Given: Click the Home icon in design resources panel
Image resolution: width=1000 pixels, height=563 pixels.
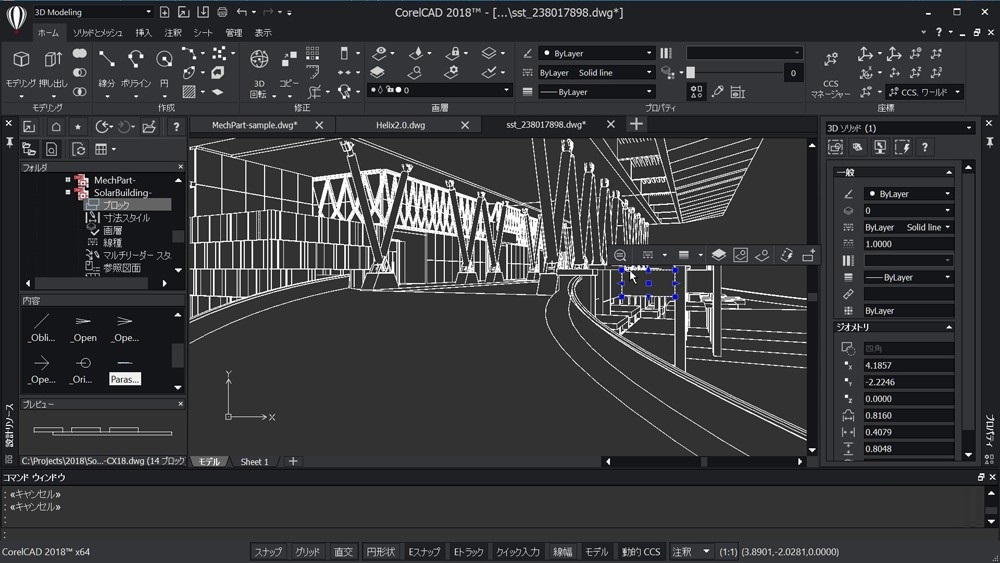Looking at the screenshot, I should pos(56,127).
